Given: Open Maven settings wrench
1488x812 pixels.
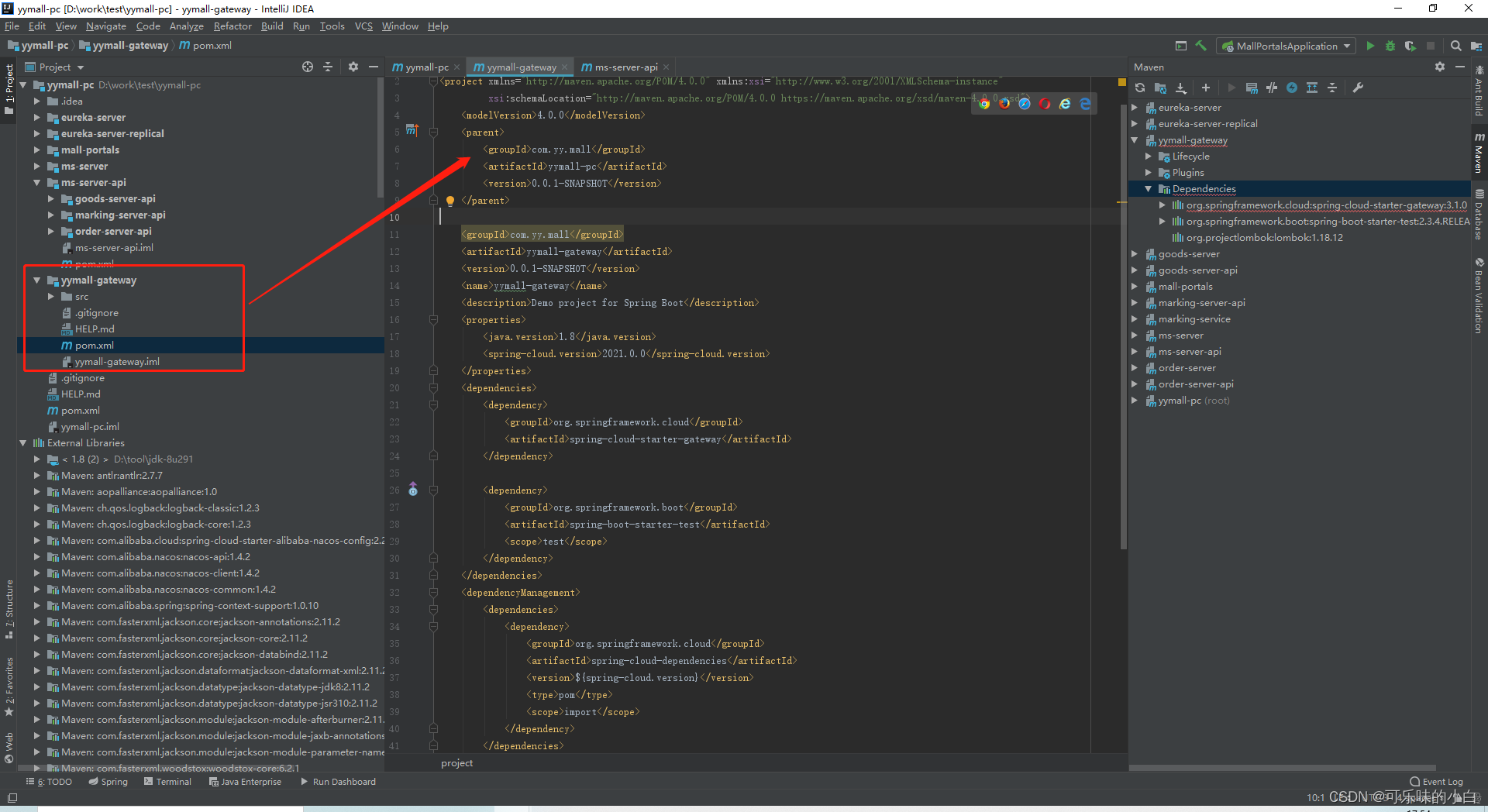Looking at the screenshot, I should [x=1358, y=88].
